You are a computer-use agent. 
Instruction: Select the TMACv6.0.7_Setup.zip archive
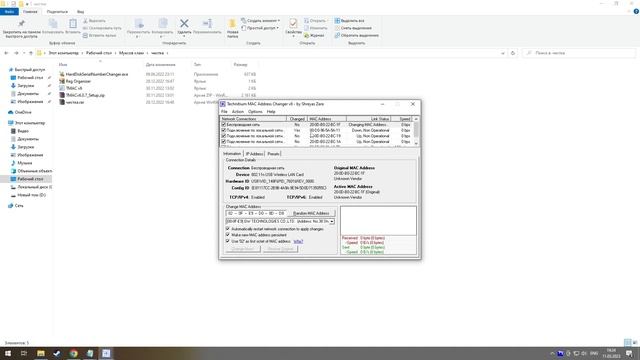(x=82, y=95)
